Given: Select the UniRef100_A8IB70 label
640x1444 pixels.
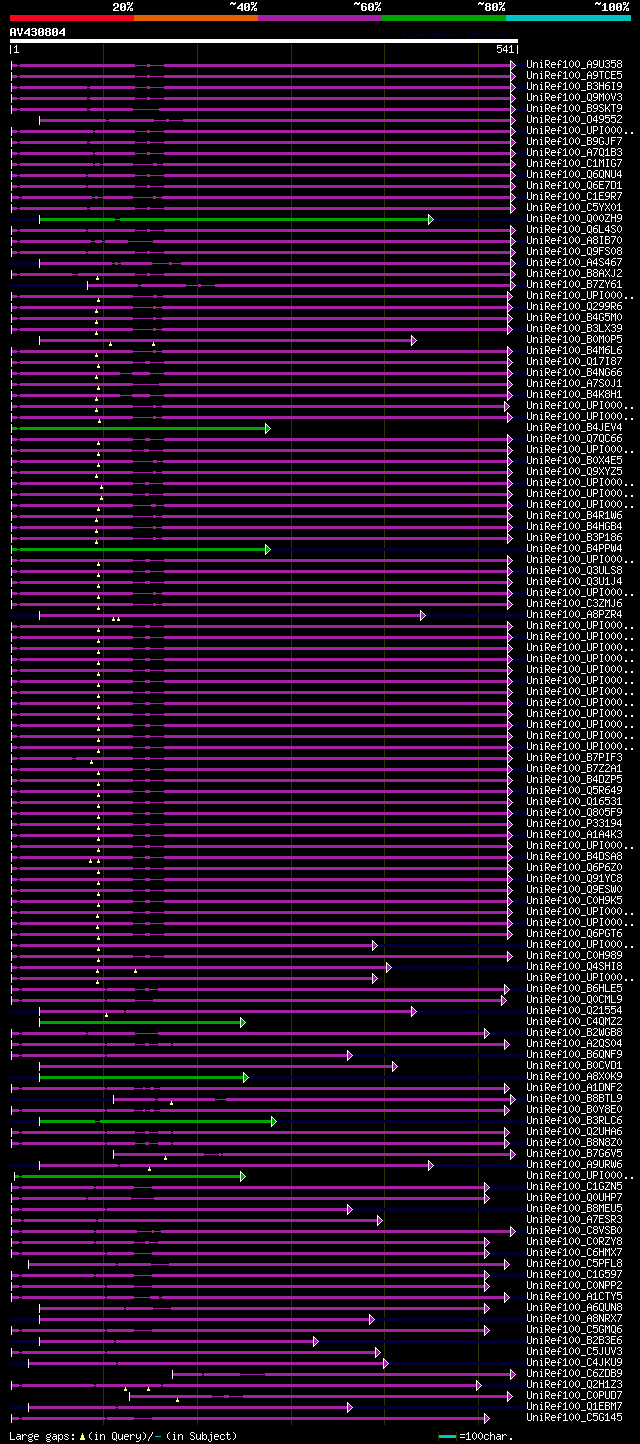Looking at the screenshot, I should pyautogui.click(x=574, y=240).
